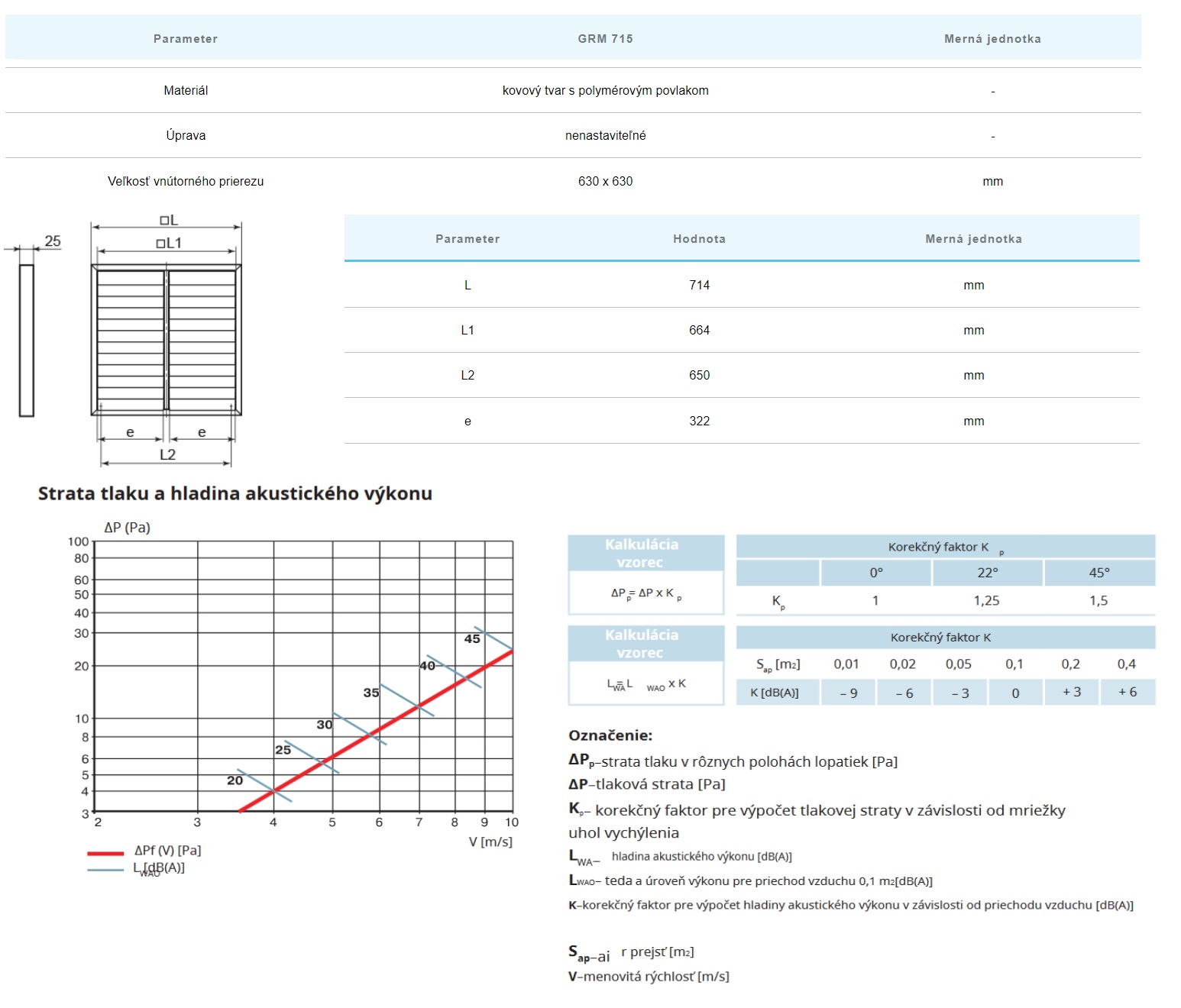This screenshot has width=1181, height=1008.
Task: Click the 45 dB label on the chart
Action: click(472, 639)
